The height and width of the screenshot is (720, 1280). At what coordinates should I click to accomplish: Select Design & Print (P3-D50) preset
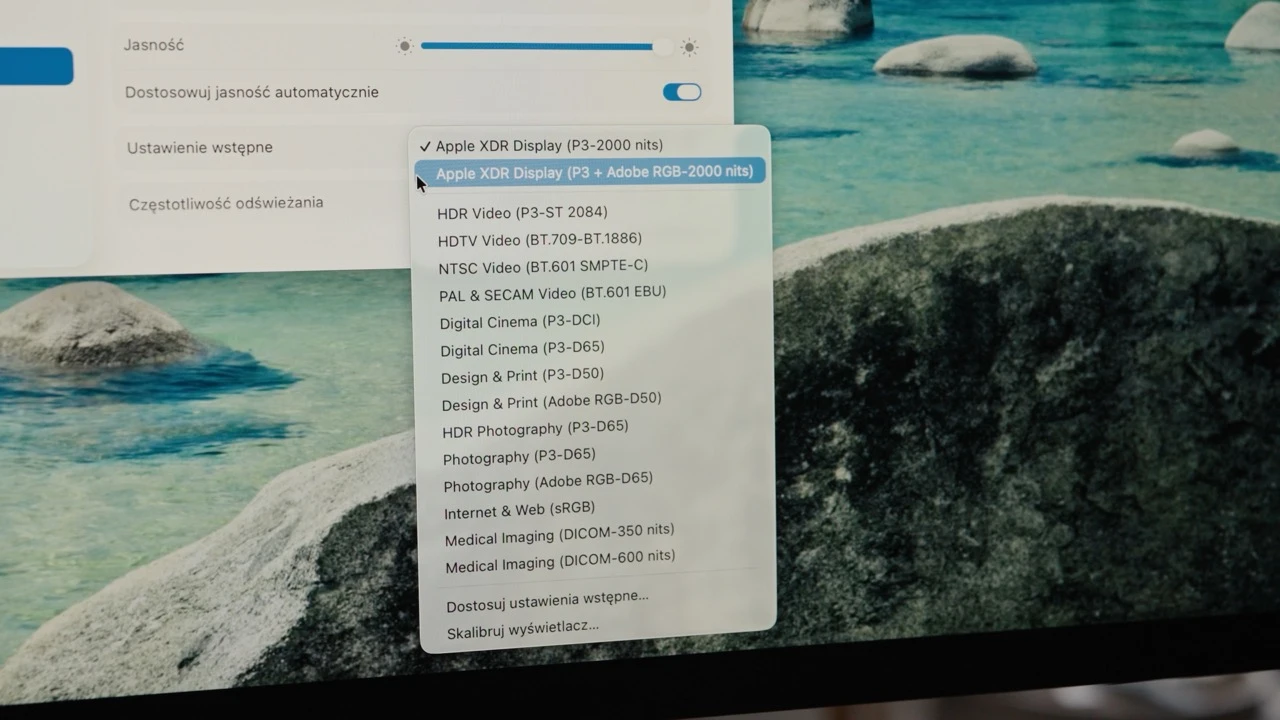click(522, 375)
